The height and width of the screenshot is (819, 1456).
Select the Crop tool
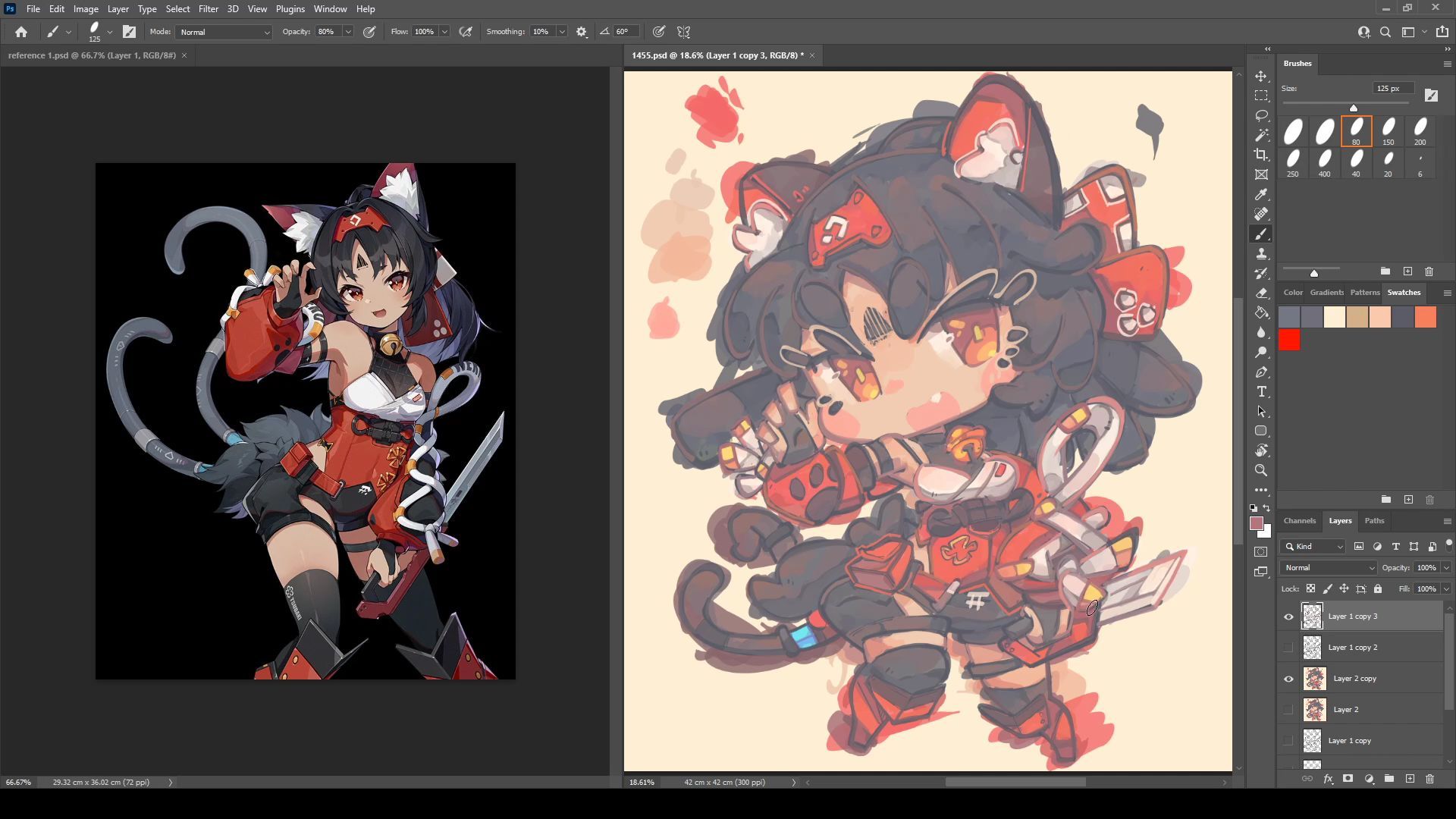(1261, 155)
